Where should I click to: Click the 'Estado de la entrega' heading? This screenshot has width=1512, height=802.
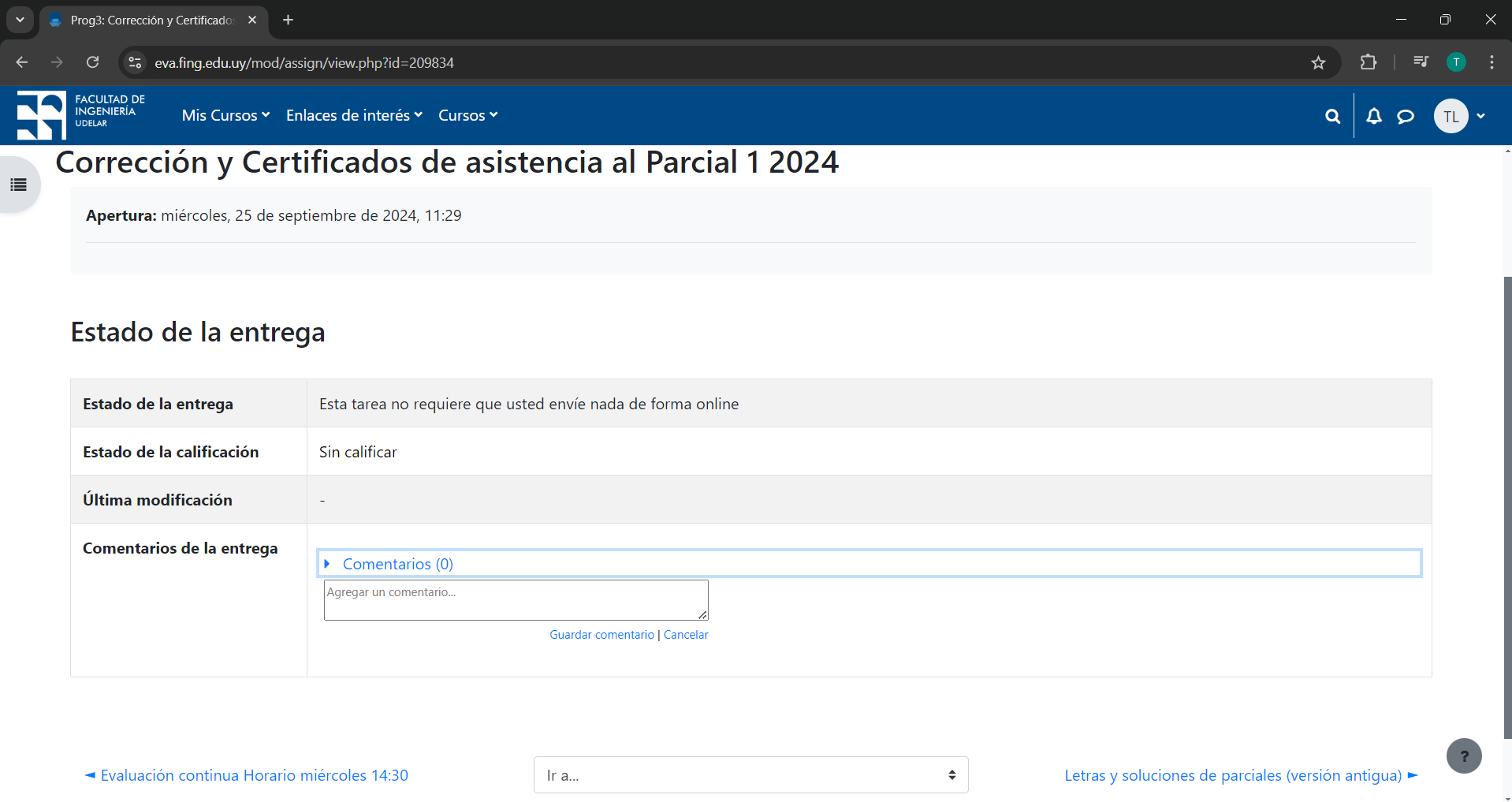coord(198,332)
